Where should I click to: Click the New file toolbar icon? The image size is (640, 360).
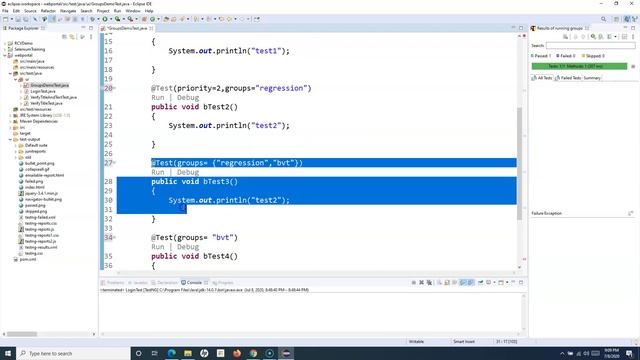pos(6,19)
